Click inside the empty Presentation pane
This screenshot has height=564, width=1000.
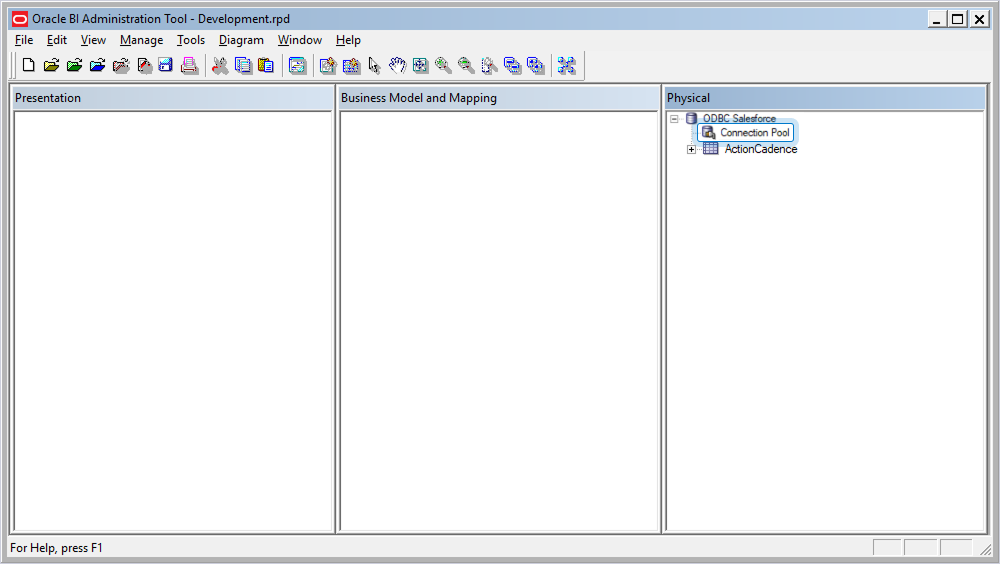[x=172, y=320]
